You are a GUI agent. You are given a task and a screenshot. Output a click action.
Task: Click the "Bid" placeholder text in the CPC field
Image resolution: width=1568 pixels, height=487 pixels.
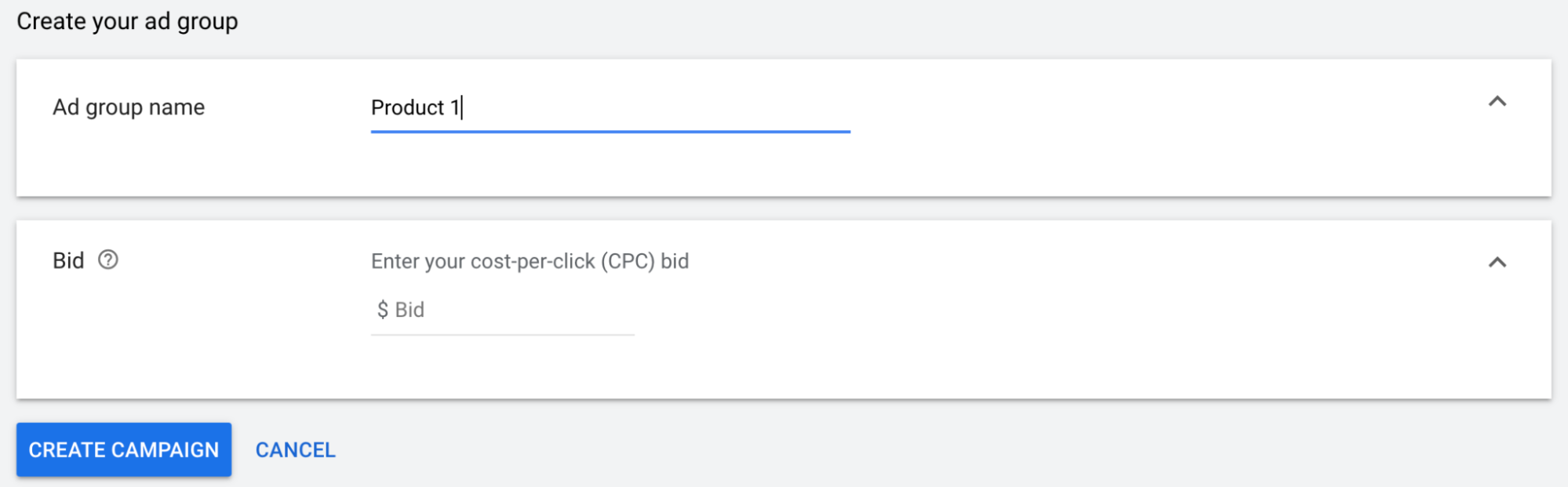pyautogui.click(x=409, y=310)
